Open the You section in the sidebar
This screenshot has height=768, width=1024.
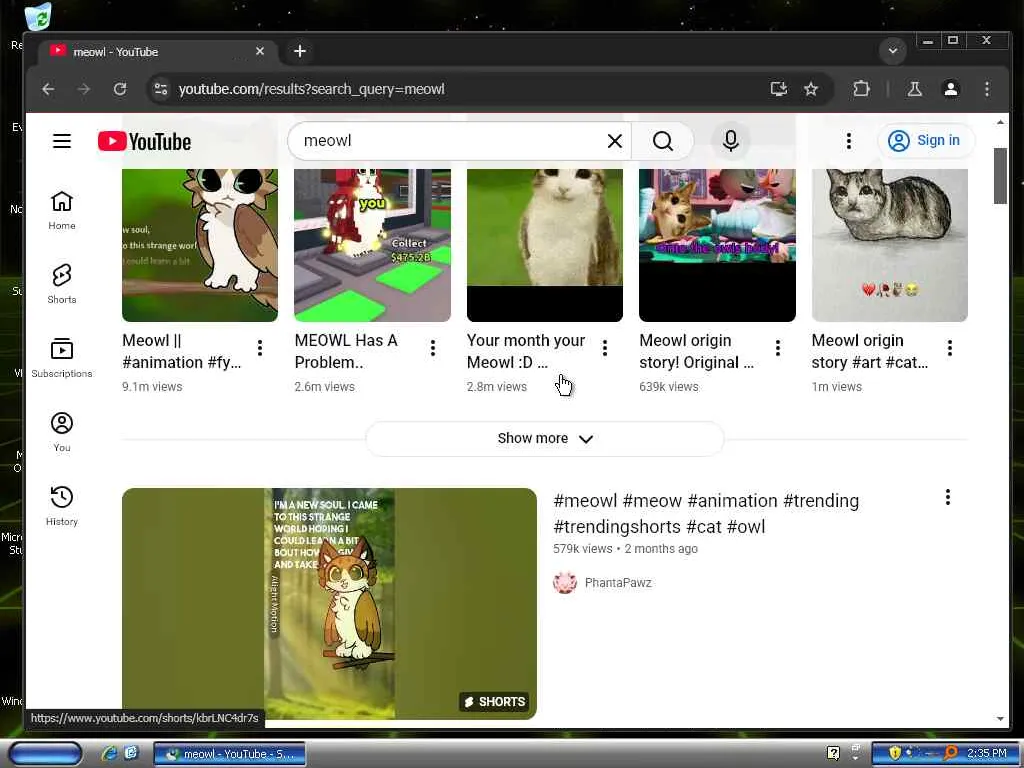click(x=61, y=432)
